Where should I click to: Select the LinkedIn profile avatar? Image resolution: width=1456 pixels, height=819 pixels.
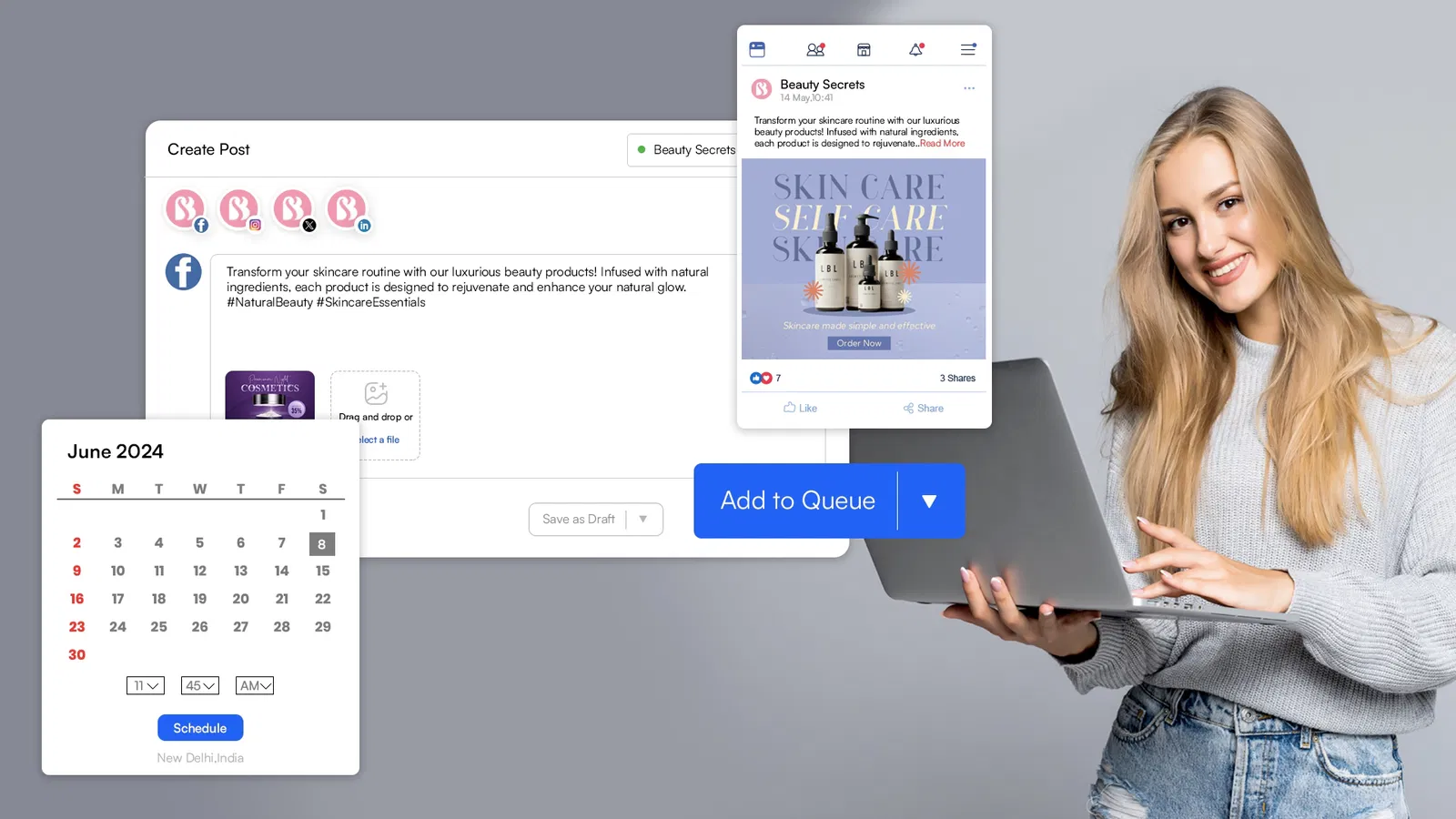click(347, 209)
